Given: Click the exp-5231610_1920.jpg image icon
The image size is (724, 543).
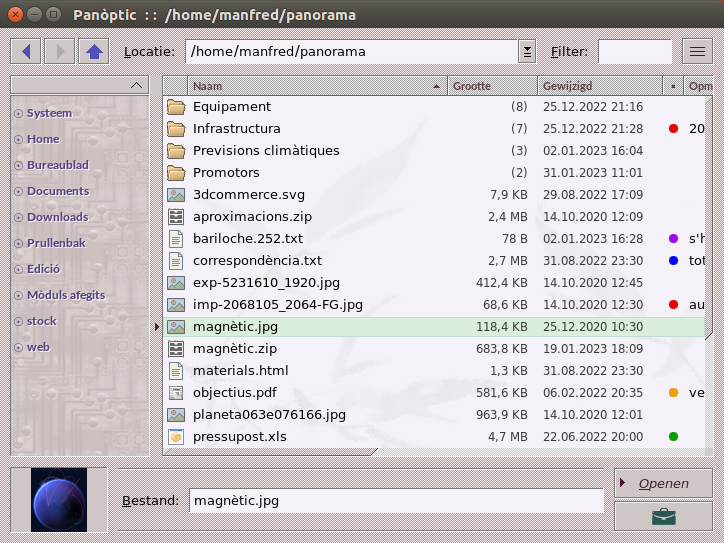Looking at the screenshot, I should [x=176, y=283].
